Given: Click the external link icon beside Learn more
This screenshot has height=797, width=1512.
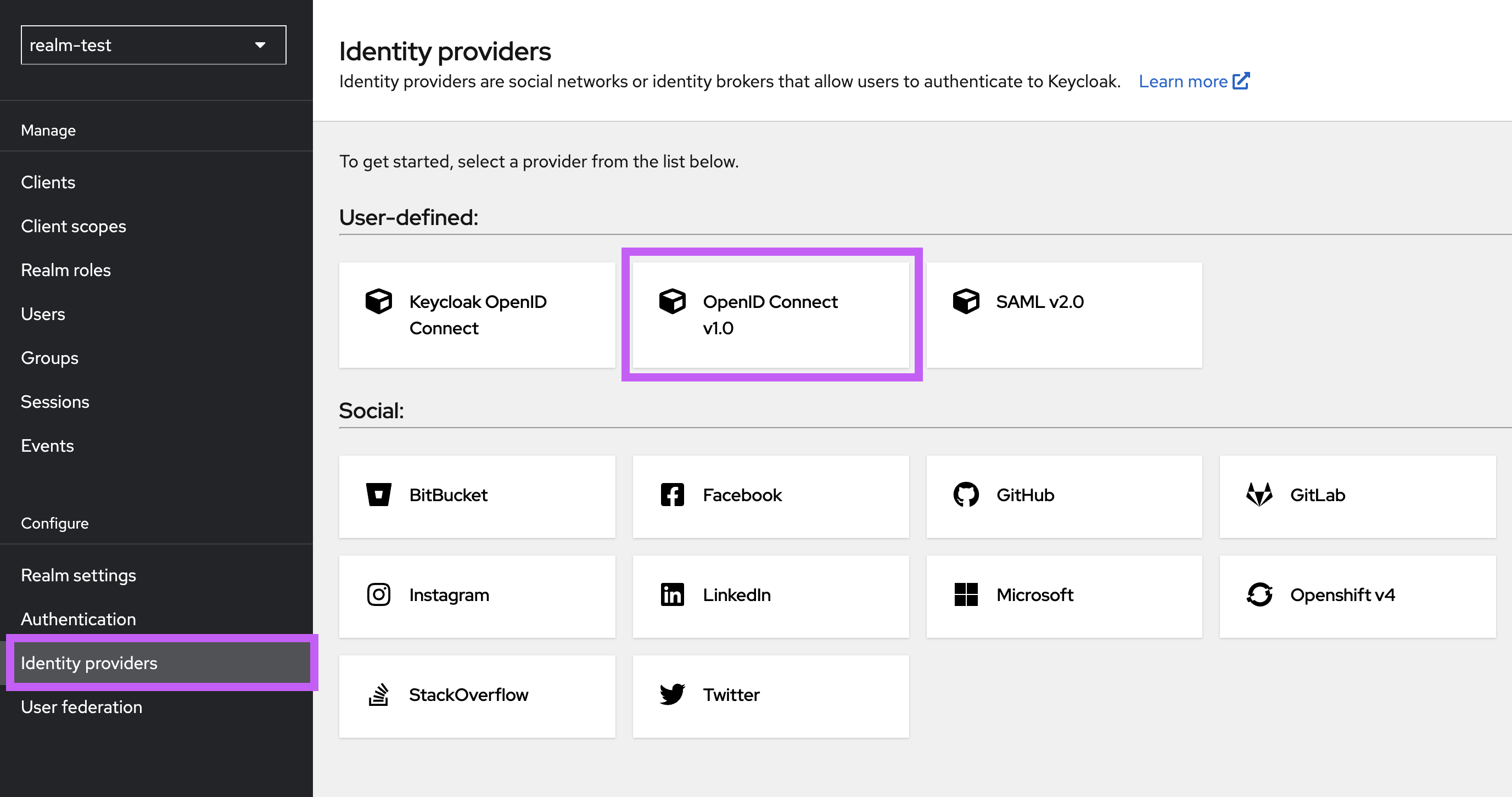Looking at the screenshot, I should [x=1241, y=81].
